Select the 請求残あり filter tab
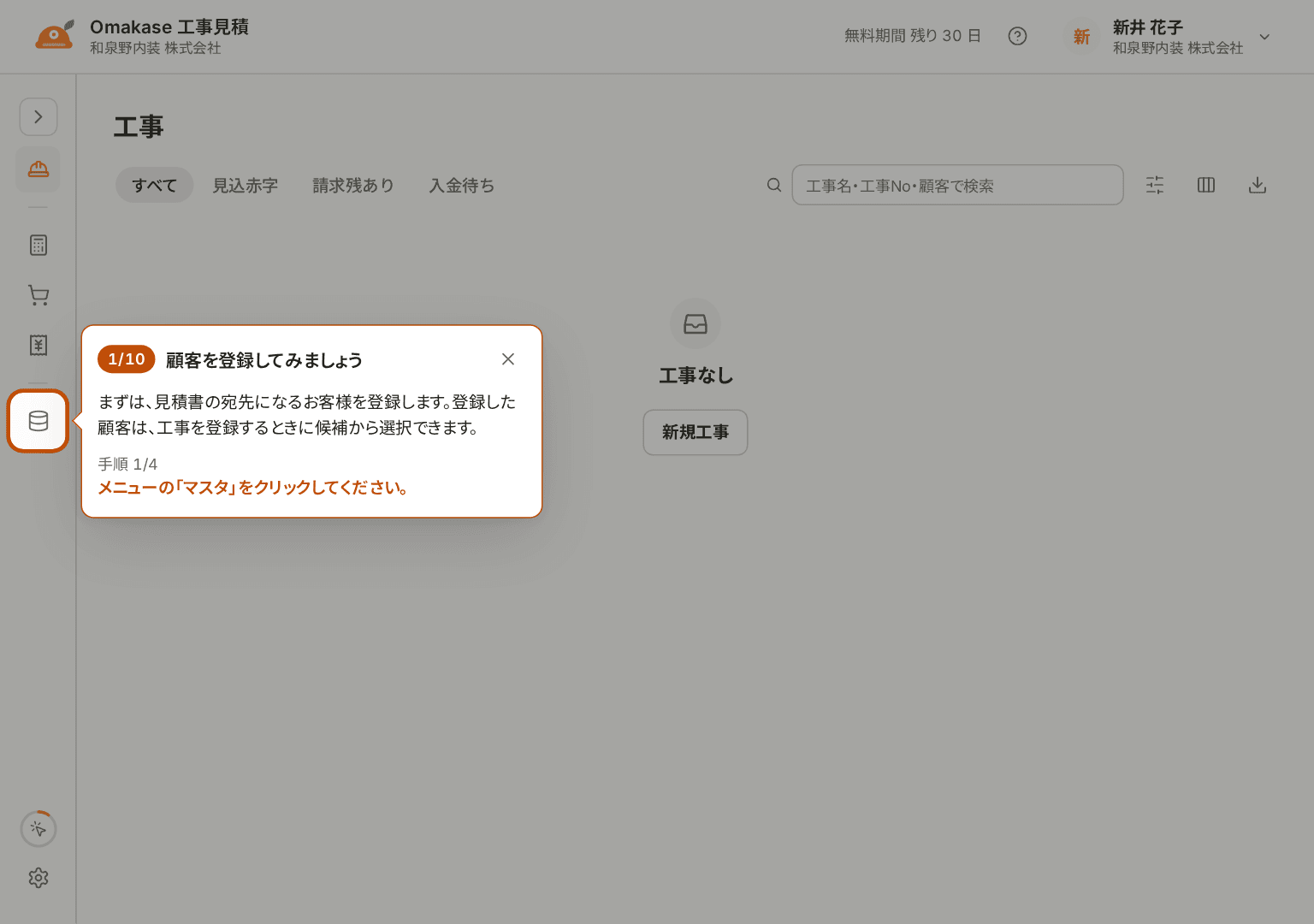The height and width of the screenshot is (924, 1314). [x=353, y=186]
